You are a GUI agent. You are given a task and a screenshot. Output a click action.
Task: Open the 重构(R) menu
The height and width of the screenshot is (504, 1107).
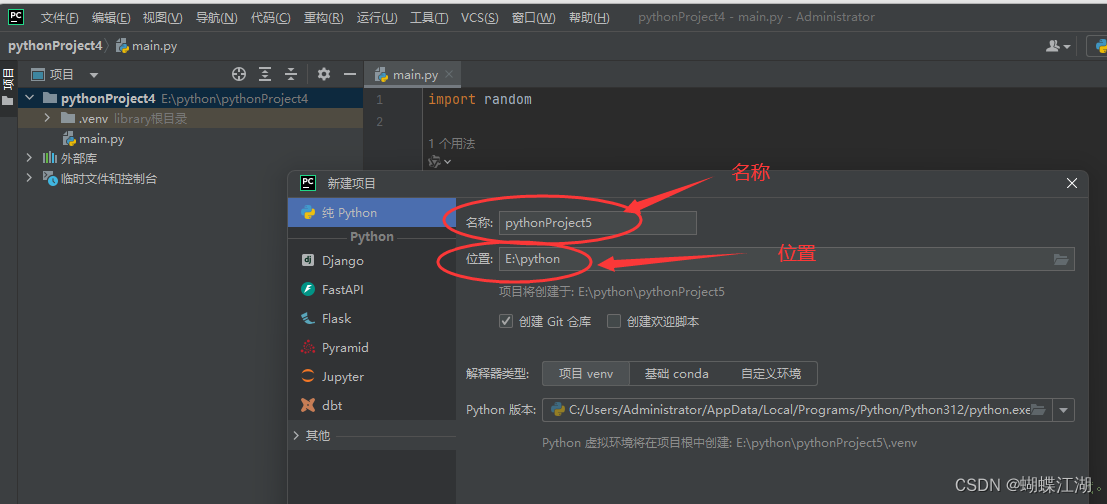pyautogui.click(x=323, y=18)
